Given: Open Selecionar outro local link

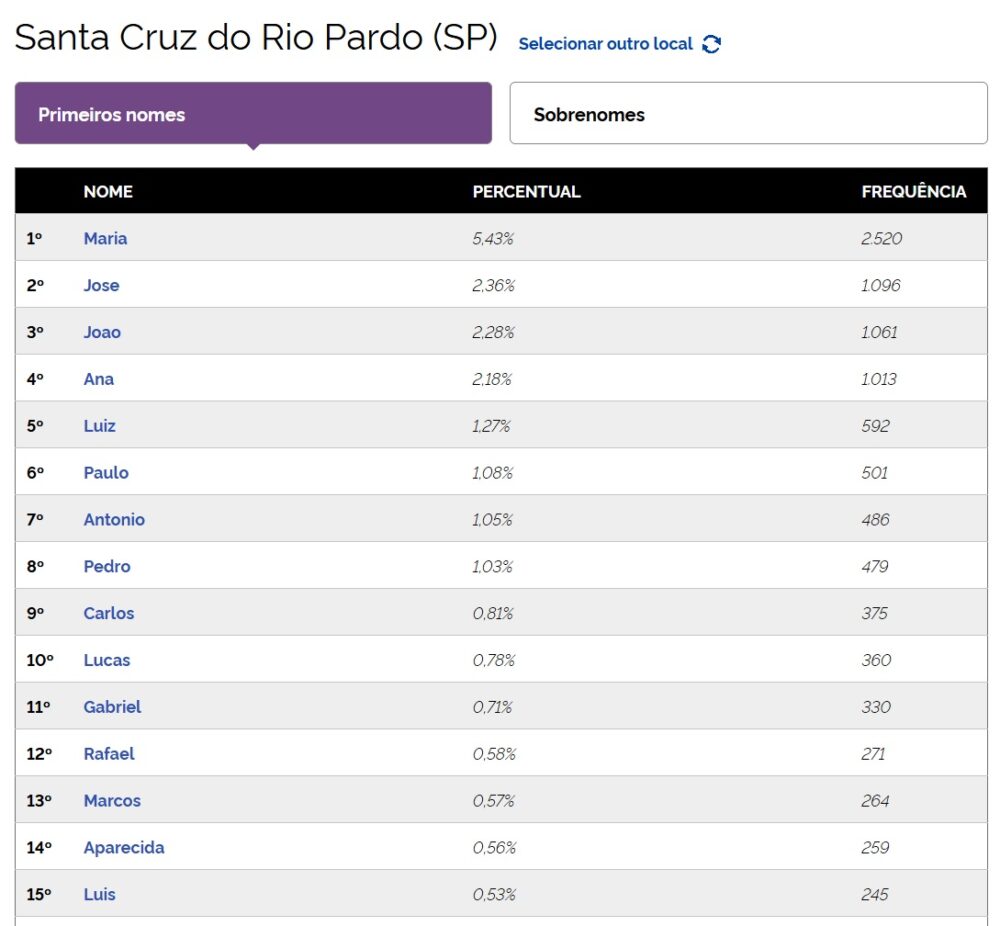Looking at the screenshot, I should pos(605,44).
